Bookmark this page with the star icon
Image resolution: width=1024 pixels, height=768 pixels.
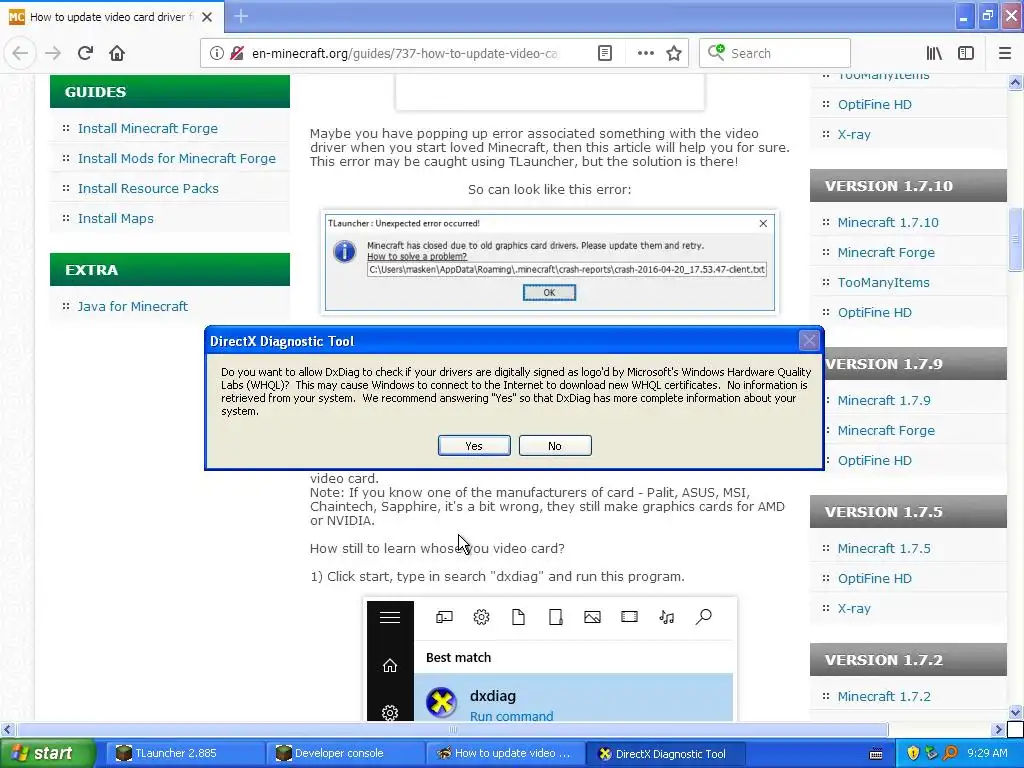(674, 53)
